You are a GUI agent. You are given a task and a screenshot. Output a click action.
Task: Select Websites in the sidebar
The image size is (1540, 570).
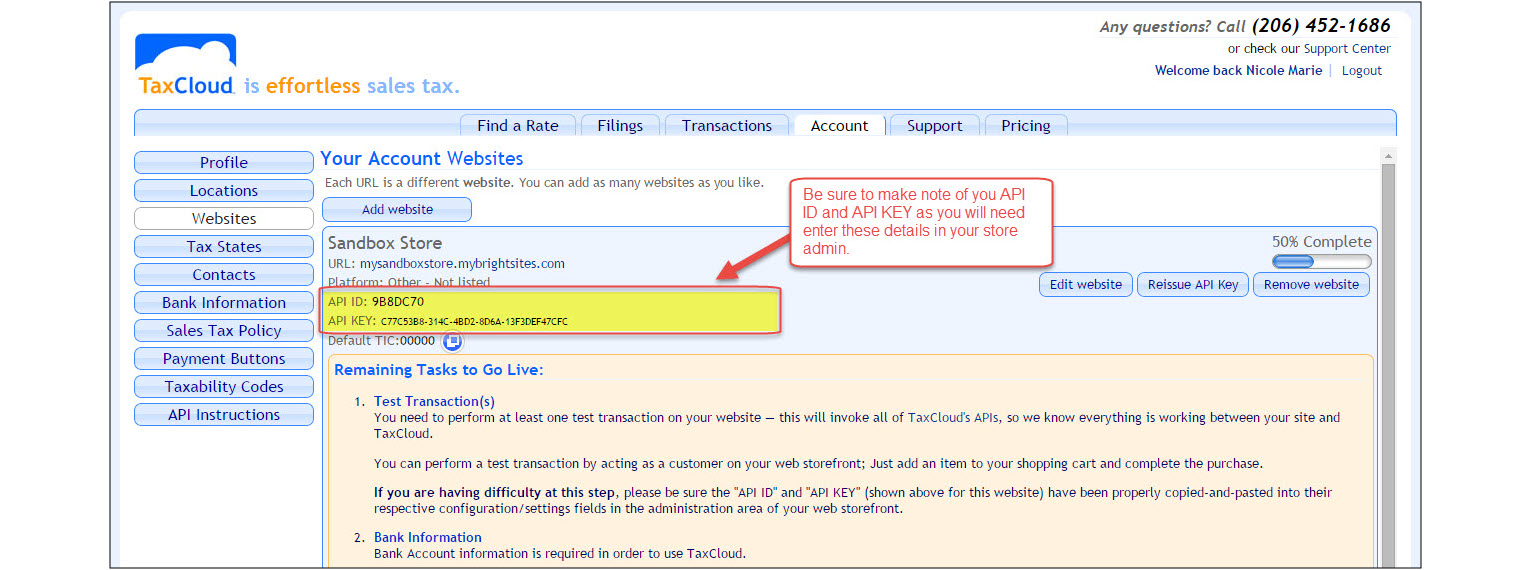coord(224,219)
